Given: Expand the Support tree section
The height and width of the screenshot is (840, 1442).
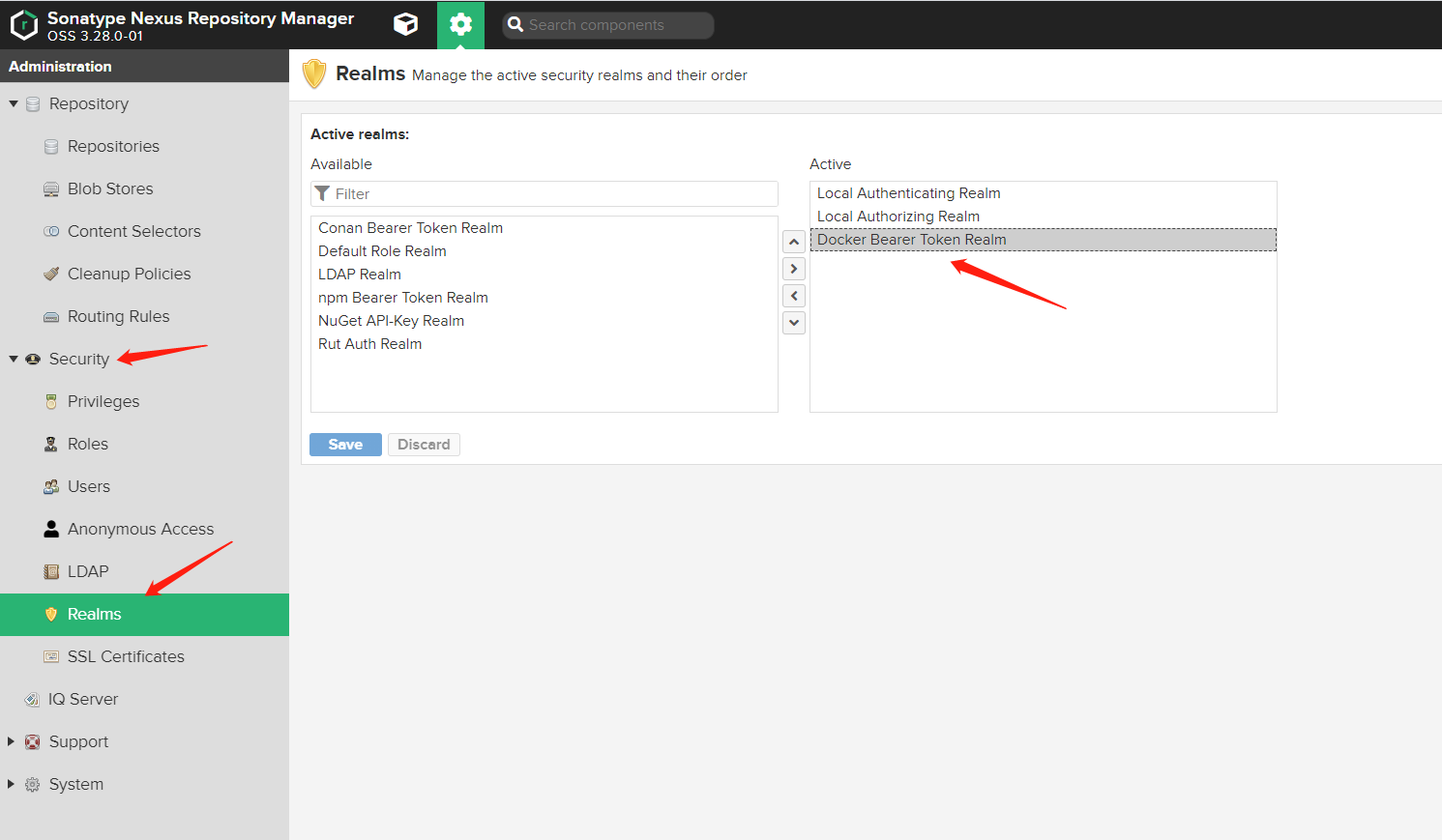Looking at the screenshot, I should pyautogui.click(x=12, y=741).
